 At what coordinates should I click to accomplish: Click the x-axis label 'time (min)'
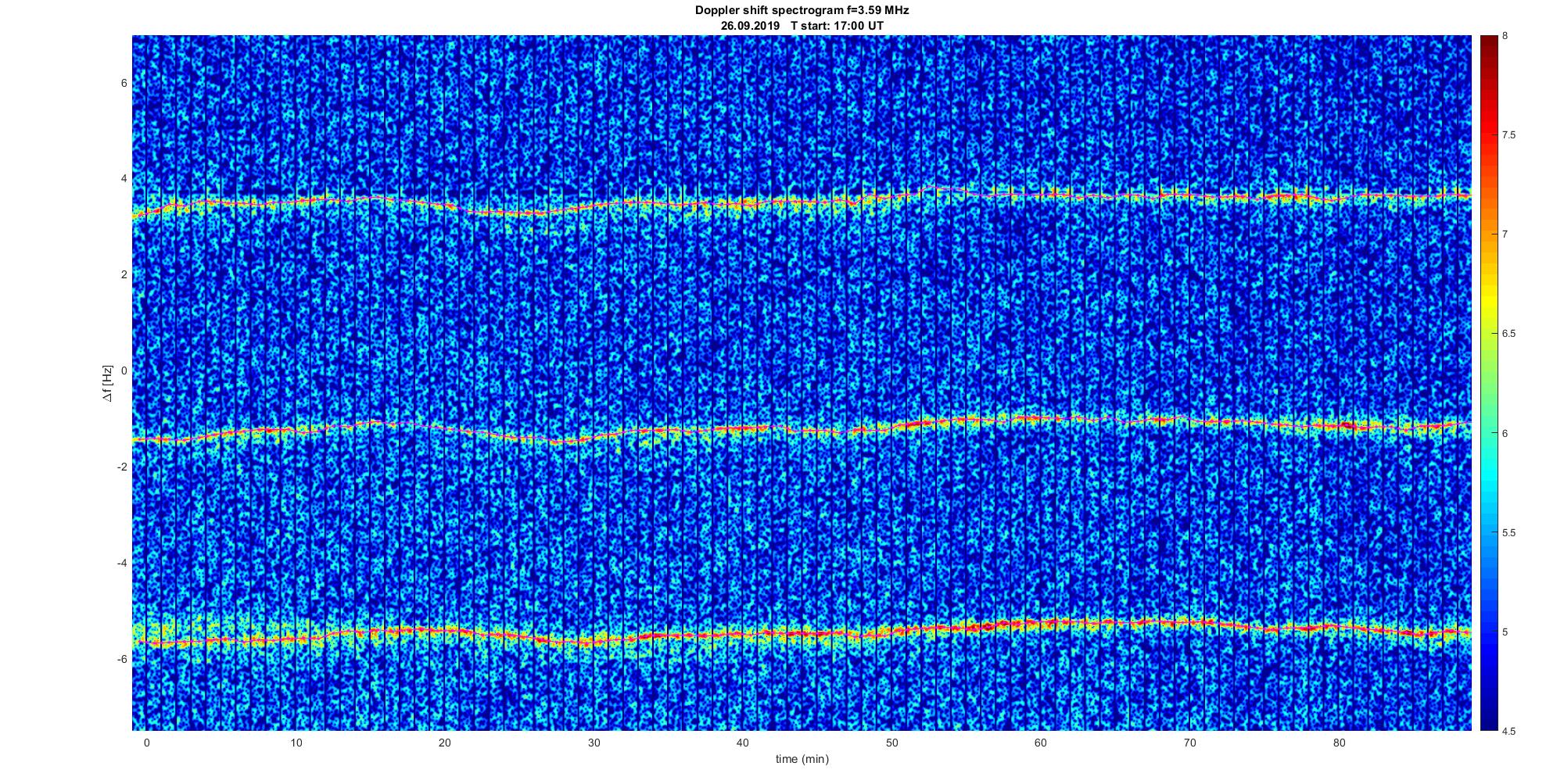pos(802,759)
